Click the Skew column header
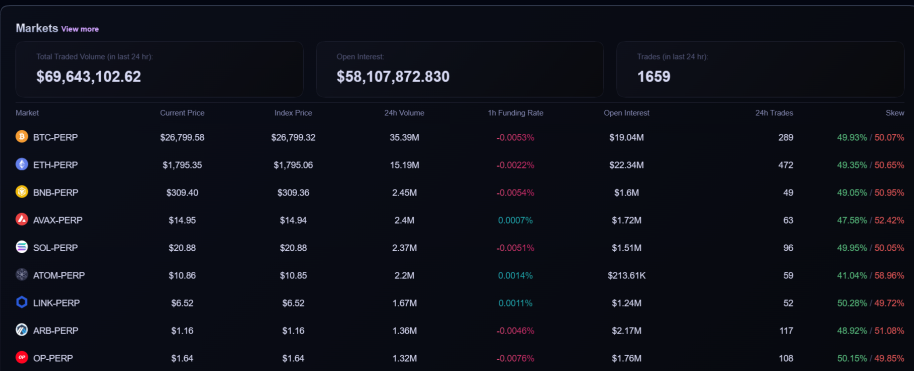The height and width of the screenshot is (371, 914). (897, 113)
